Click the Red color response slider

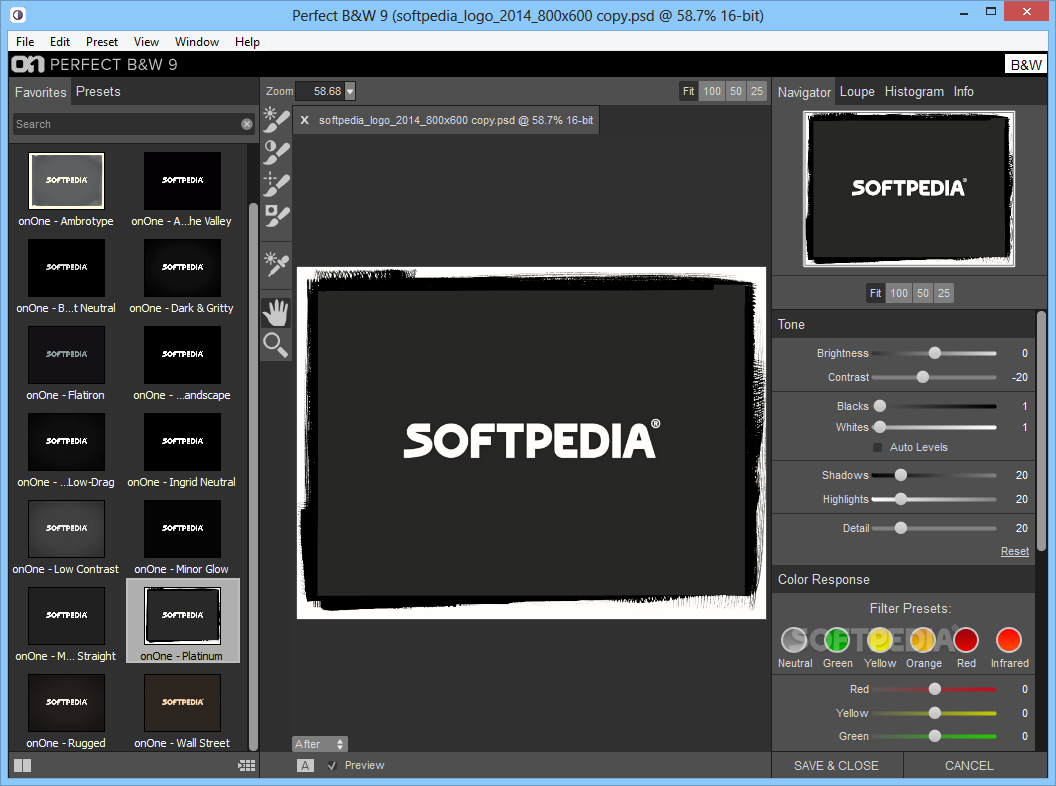(934, 689)
